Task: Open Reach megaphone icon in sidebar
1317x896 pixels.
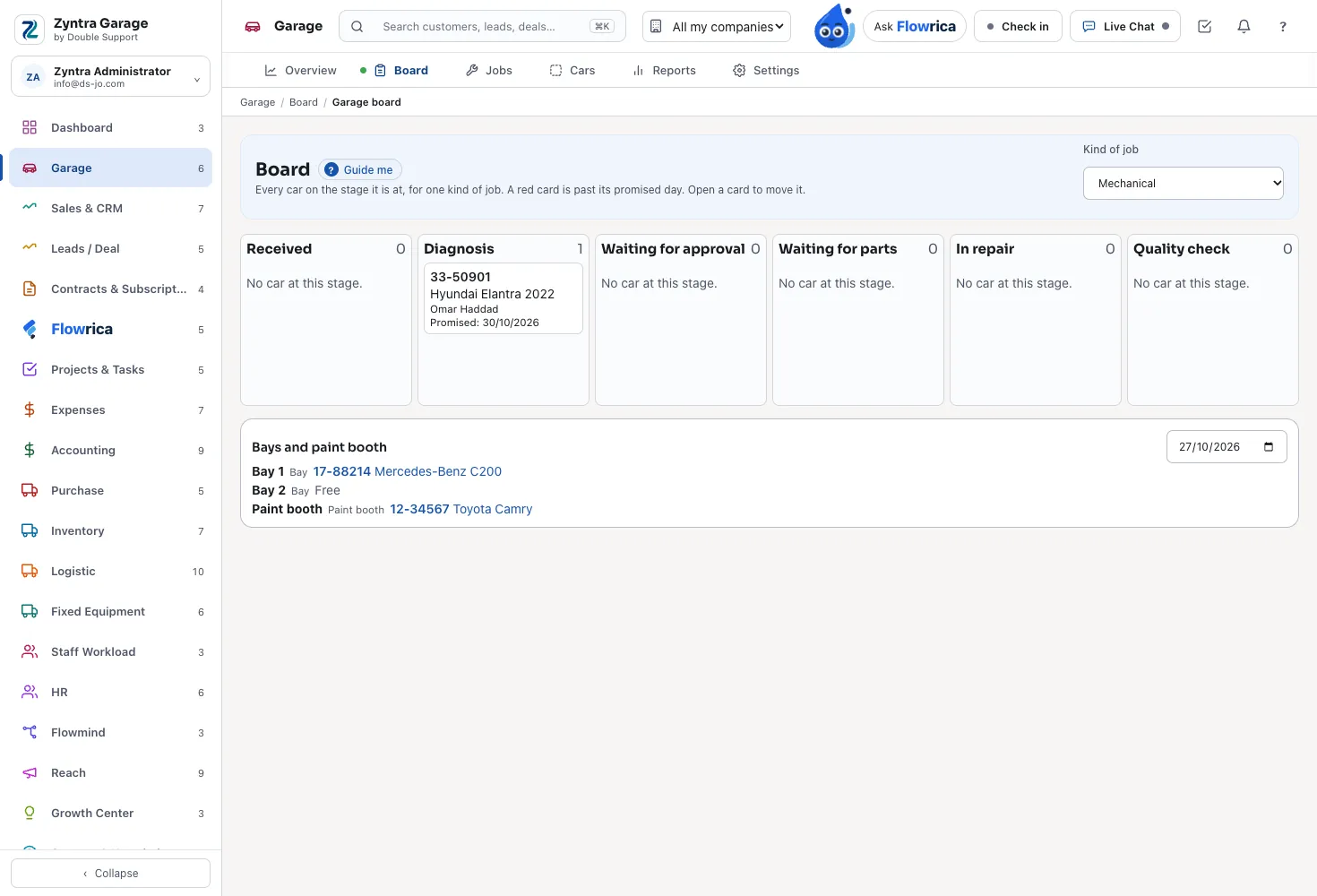Action: 30,772
